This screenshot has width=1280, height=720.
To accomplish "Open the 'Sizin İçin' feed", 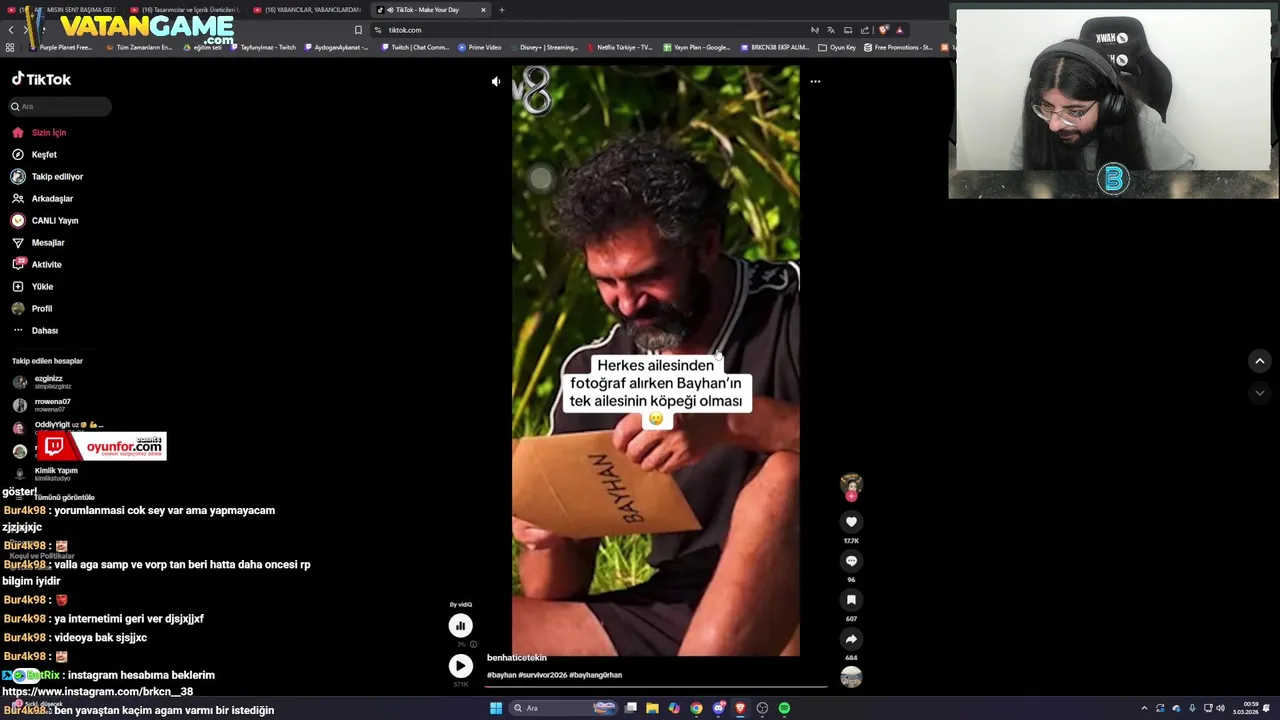I will (39, 132).
